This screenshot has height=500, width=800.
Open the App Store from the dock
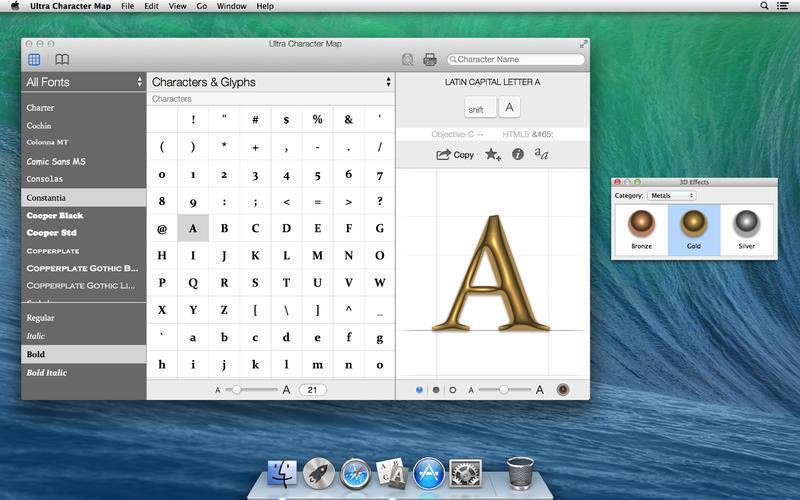tap(429, 473)
